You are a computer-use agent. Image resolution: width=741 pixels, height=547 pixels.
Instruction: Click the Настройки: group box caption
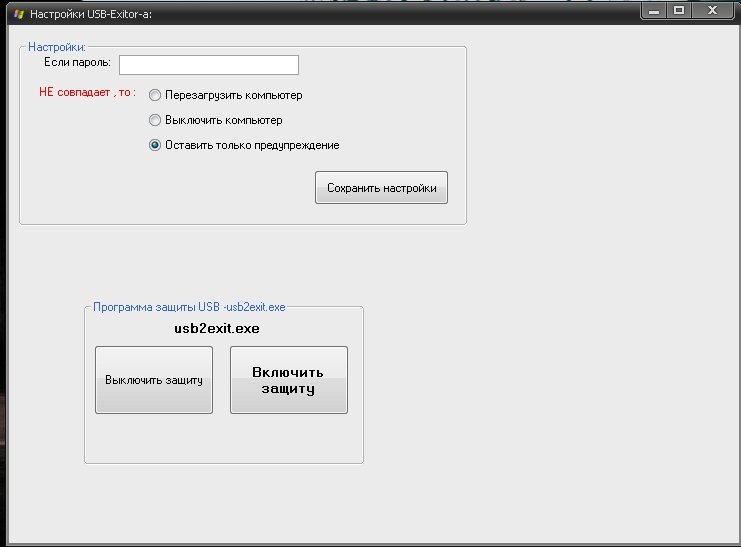point(57,47)
